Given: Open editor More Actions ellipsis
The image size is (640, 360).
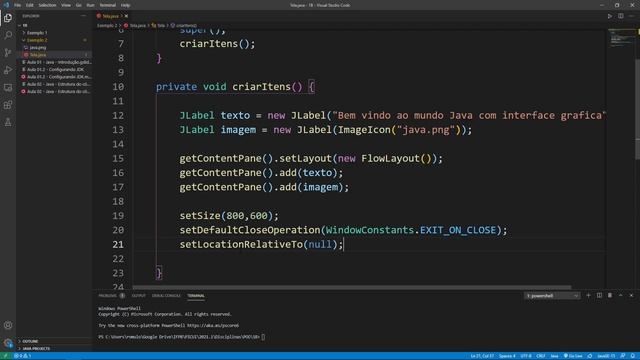Looking at the screenshot, I should (631, 16).
